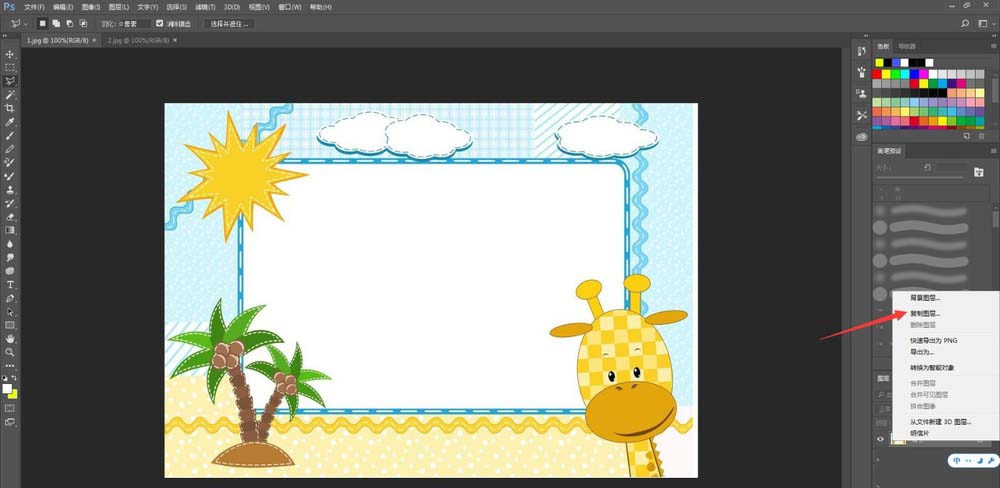This screenshot has height=488, width=1000.
Task: Open the lasso tool preset picker arrow
Action: [x=26, y=24]
